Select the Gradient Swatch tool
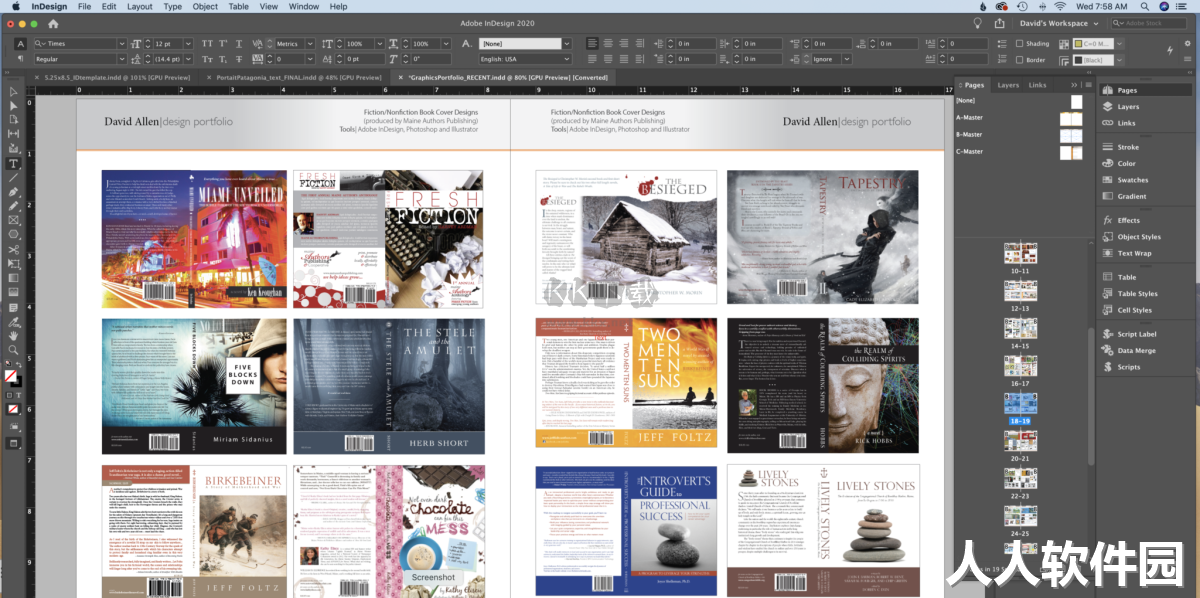Viewport: 1200px width, 598px height. pyautogui.click(x=13, y=277)
